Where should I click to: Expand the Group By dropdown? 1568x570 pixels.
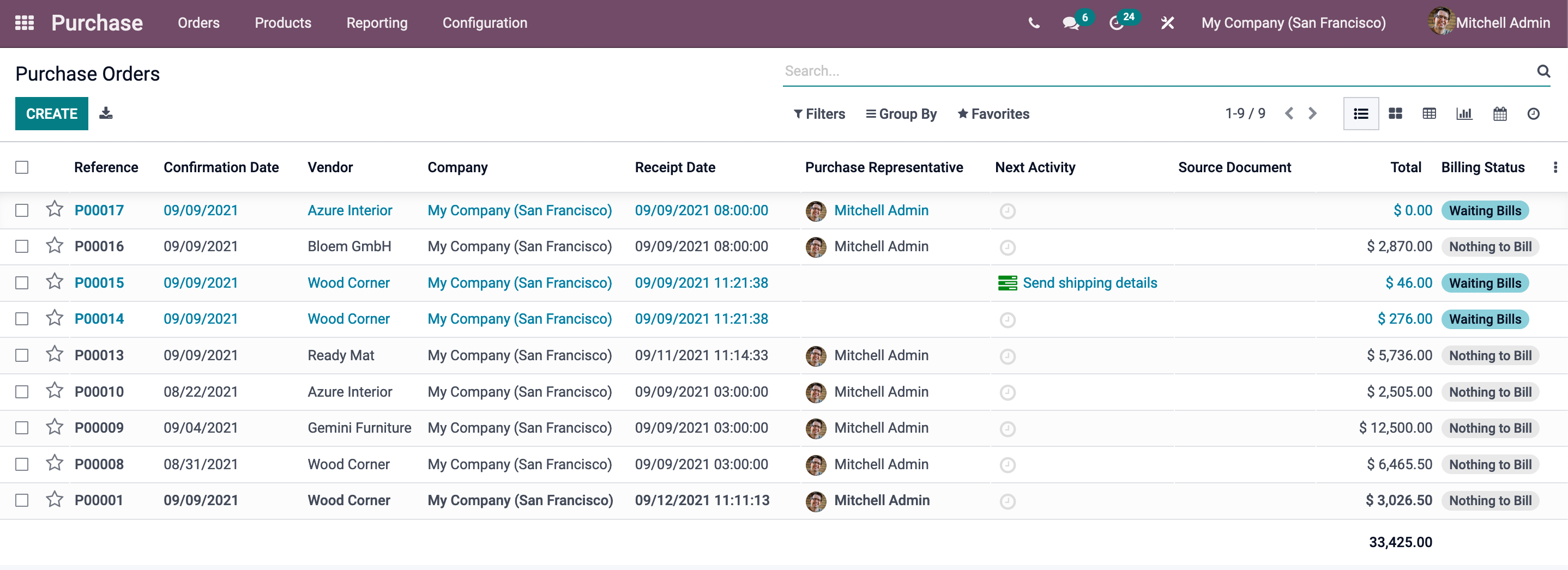coord(901,114)
